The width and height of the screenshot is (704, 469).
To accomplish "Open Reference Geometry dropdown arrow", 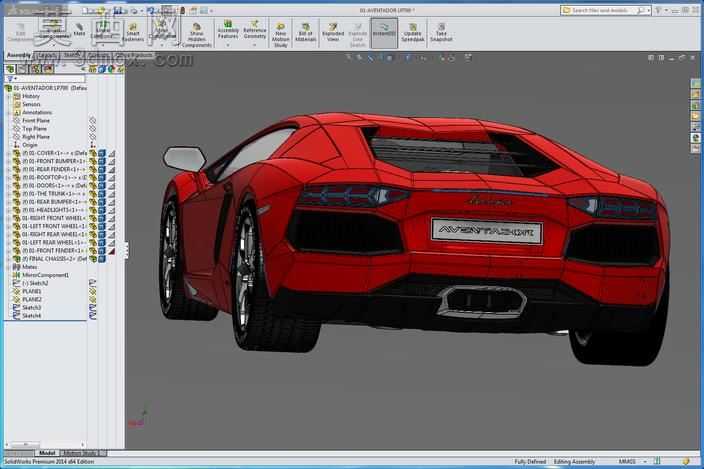I will 255,45.
